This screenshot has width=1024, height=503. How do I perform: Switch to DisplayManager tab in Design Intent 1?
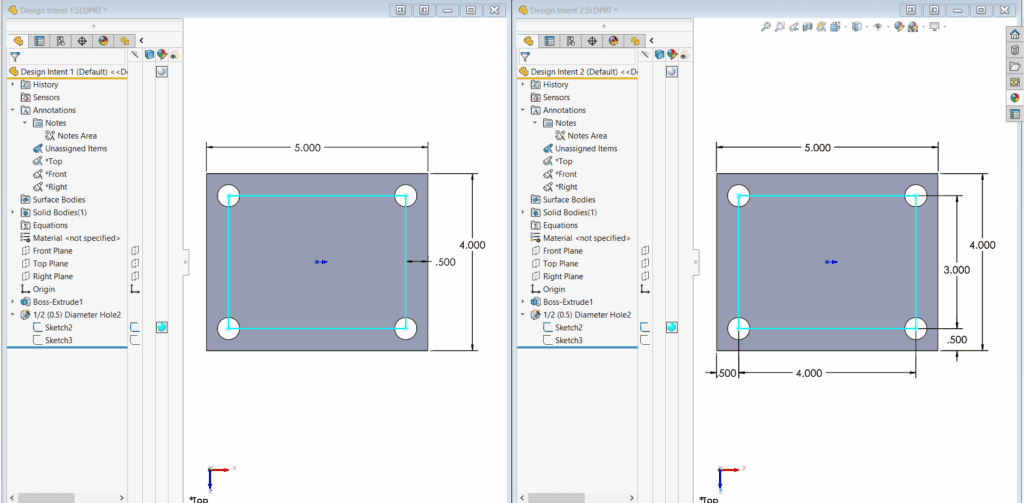(103, 41)
